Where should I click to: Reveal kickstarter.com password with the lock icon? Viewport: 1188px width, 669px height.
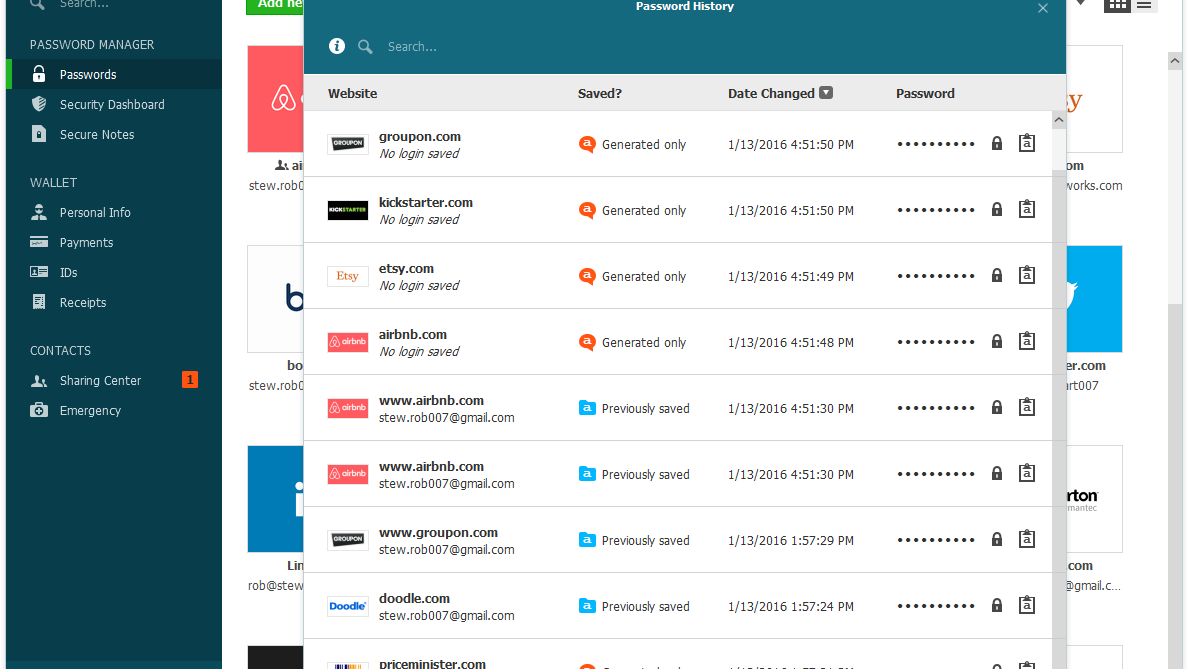(x=996, y=210)
